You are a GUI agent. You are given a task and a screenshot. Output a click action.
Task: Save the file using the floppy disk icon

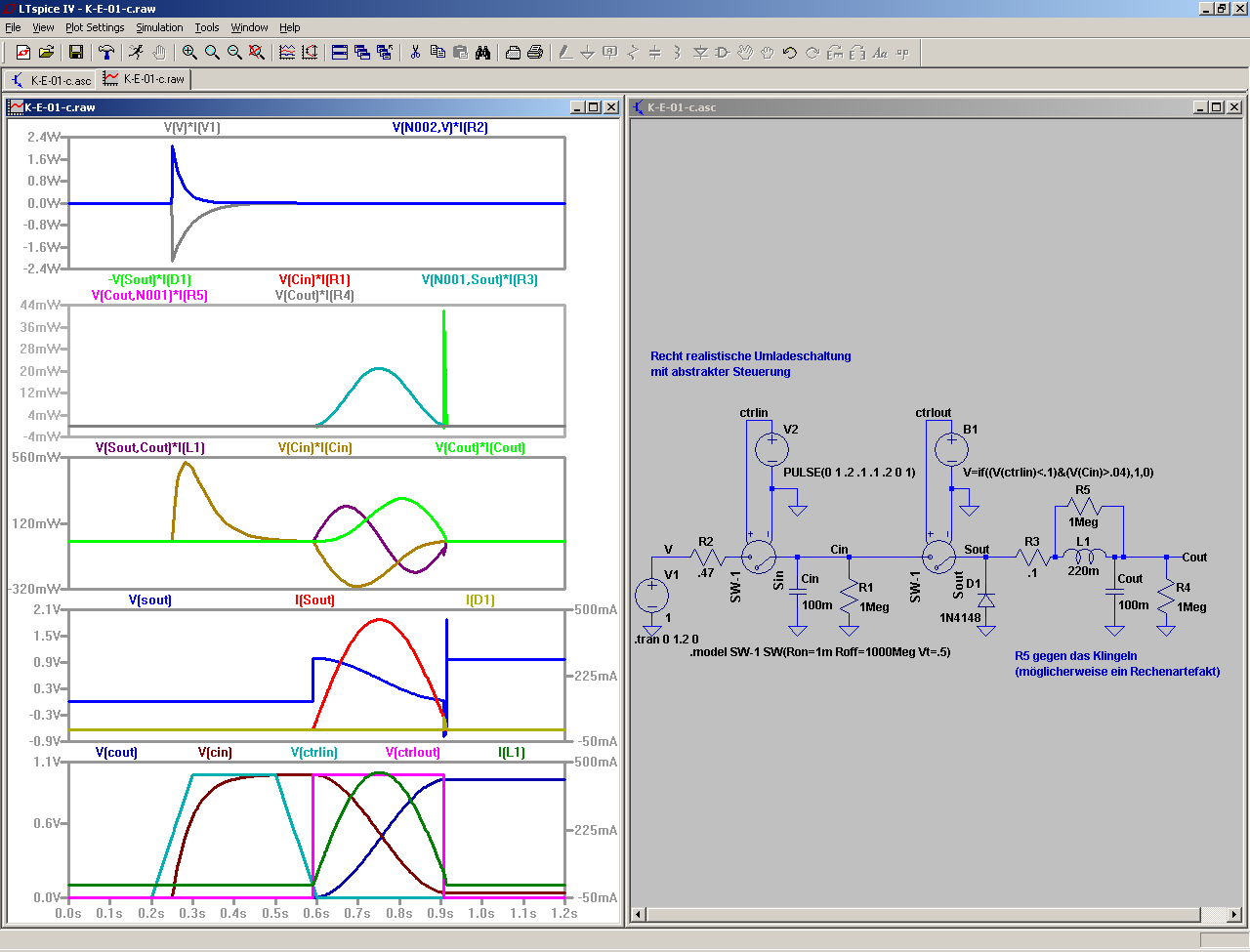pos(75,53)
